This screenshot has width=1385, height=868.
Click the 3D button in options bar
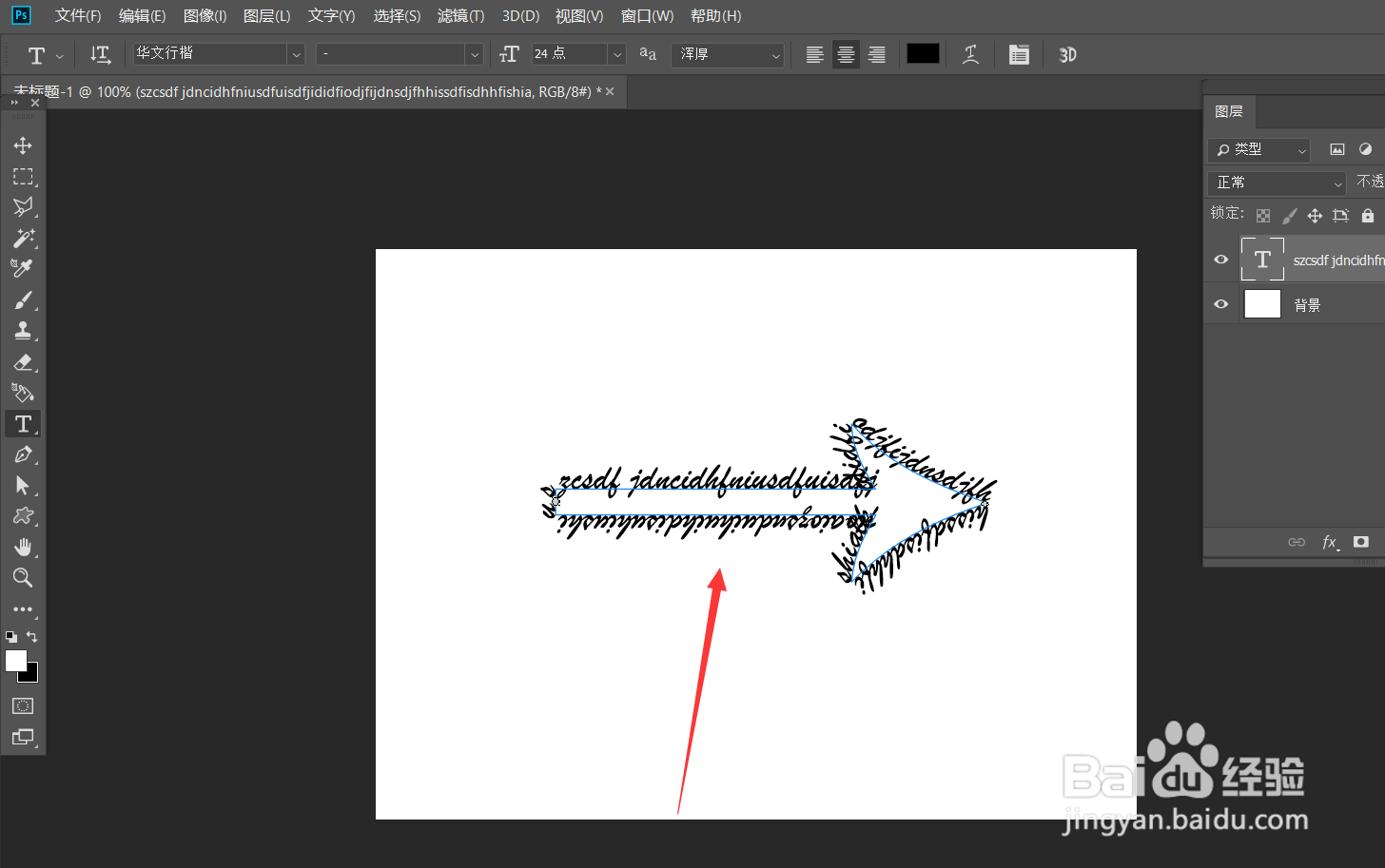tap(1066, 54)
